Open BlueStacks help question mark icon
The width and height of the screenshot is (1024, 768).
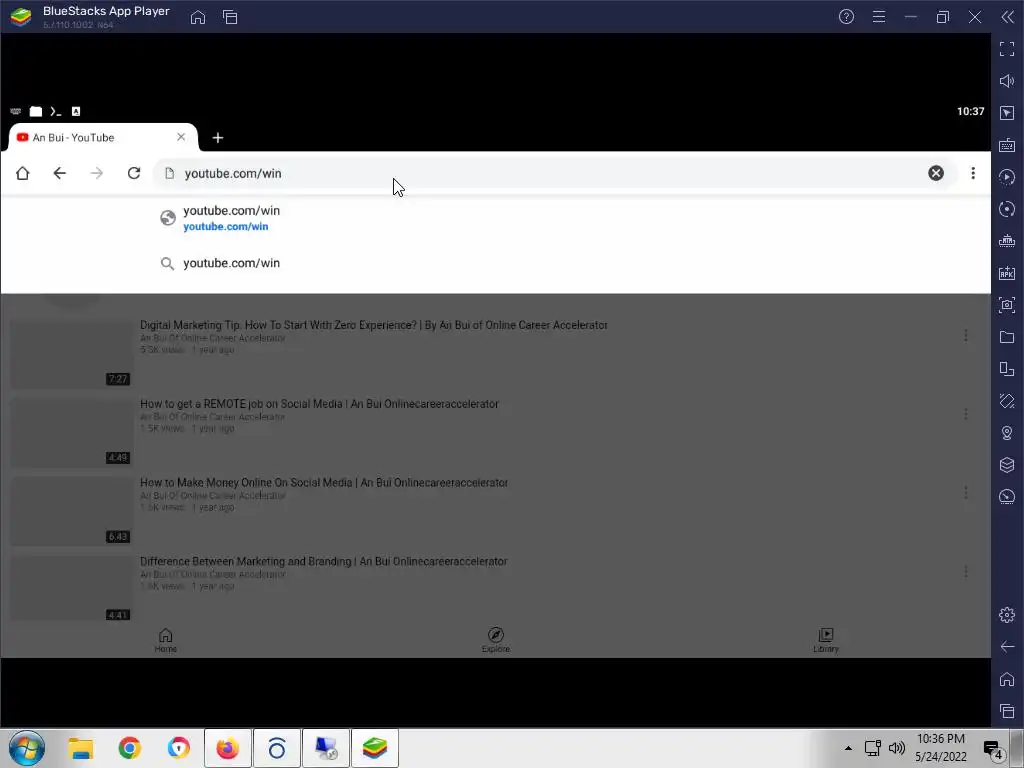(x=846, y=17)
